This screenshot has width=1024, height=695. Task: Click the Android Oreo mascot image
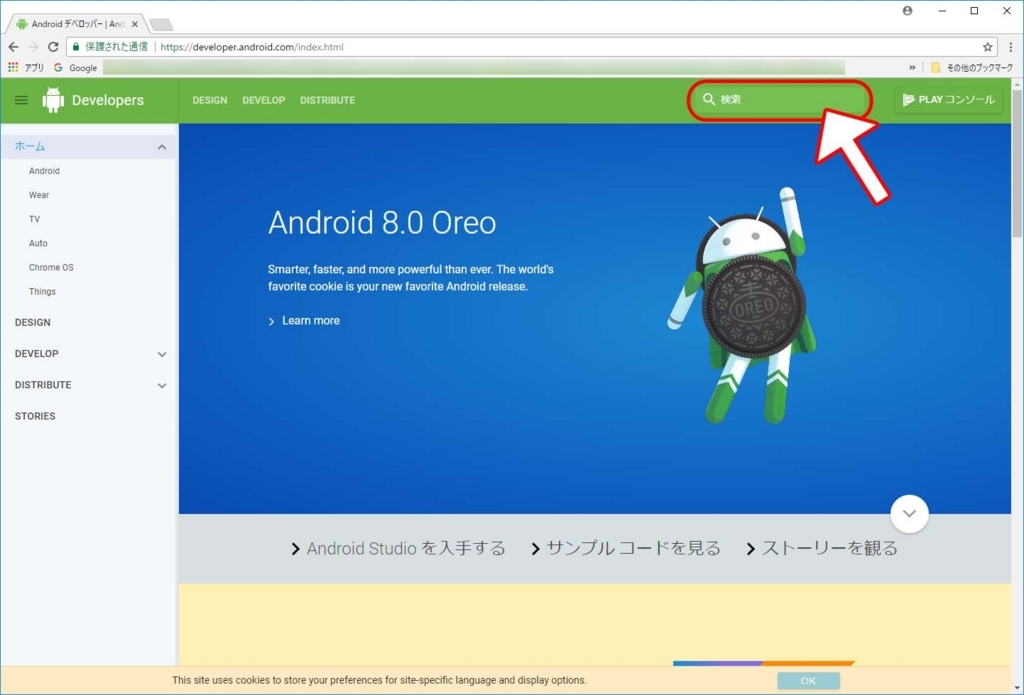(743, 306)
